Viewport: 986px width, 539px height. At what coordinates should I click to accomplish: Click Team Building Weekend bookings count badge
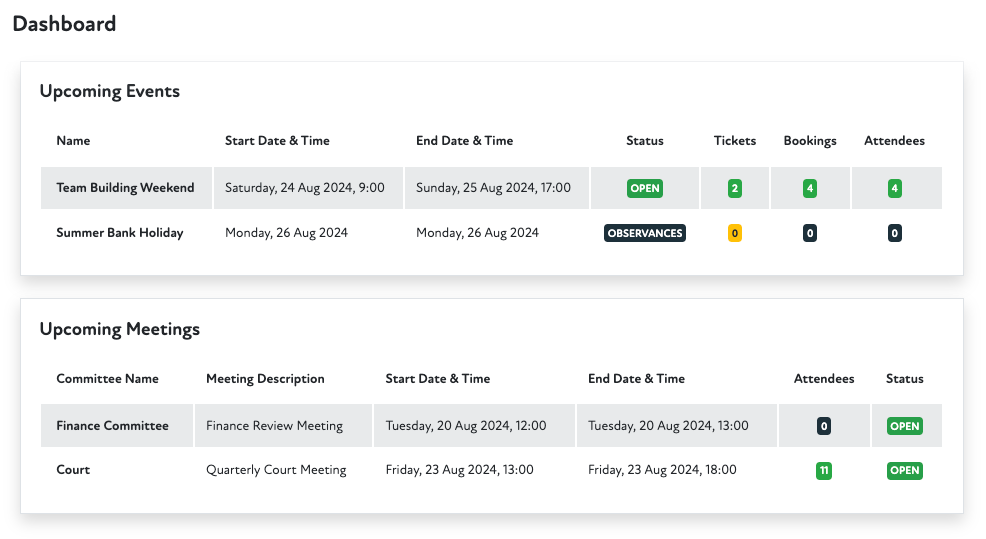(x=810, y=188)
